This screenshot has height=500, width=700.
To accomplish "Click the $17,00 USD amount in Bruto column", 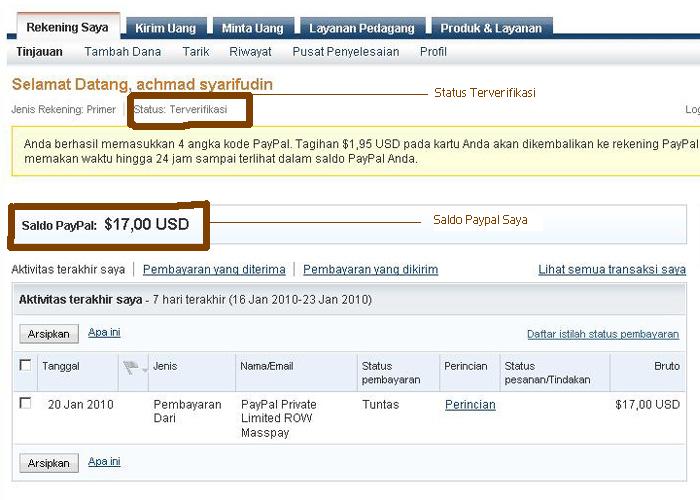I will click(647, 404).
